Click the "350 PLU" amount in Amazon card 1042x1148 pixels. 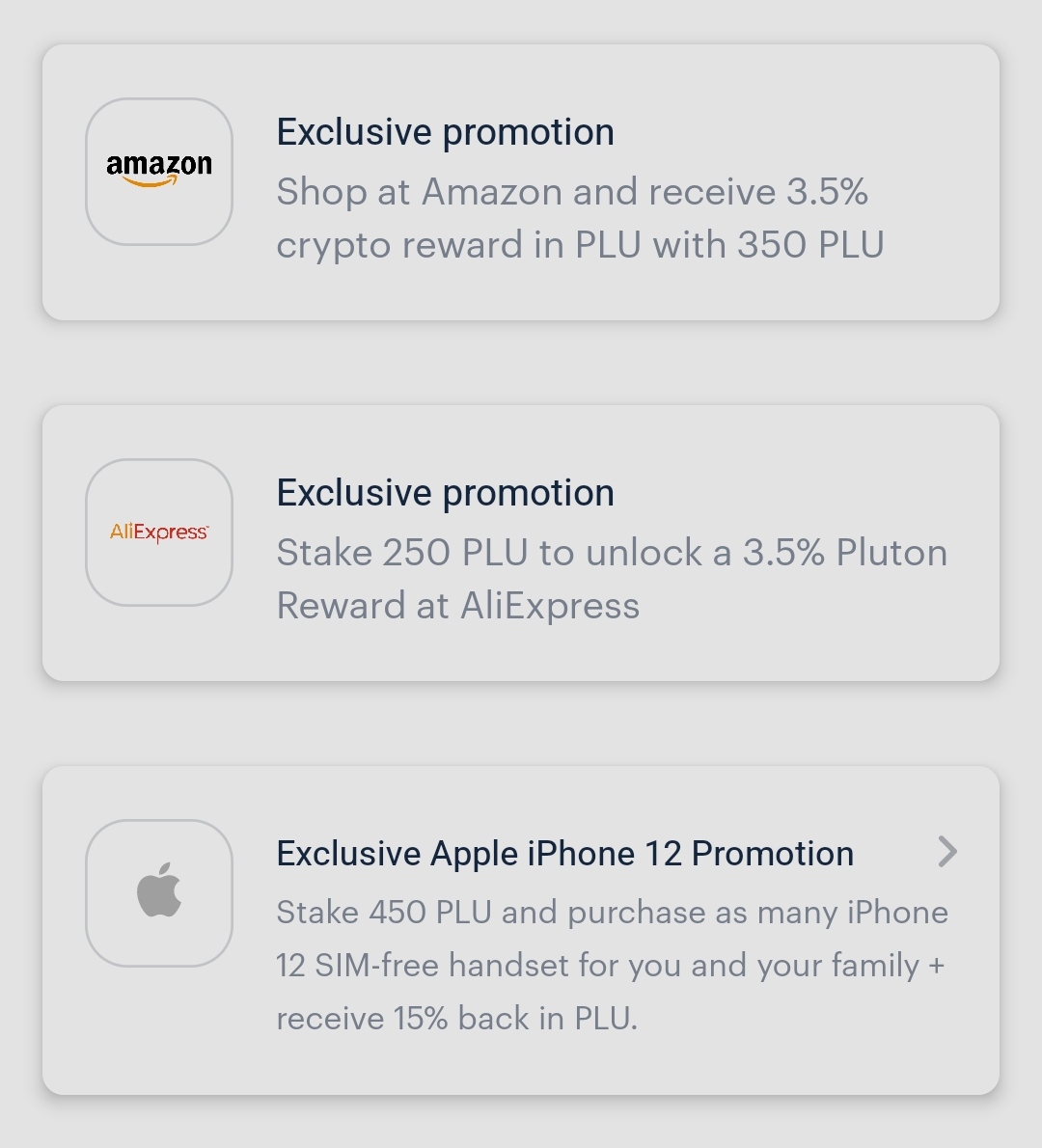coord(810,245)
